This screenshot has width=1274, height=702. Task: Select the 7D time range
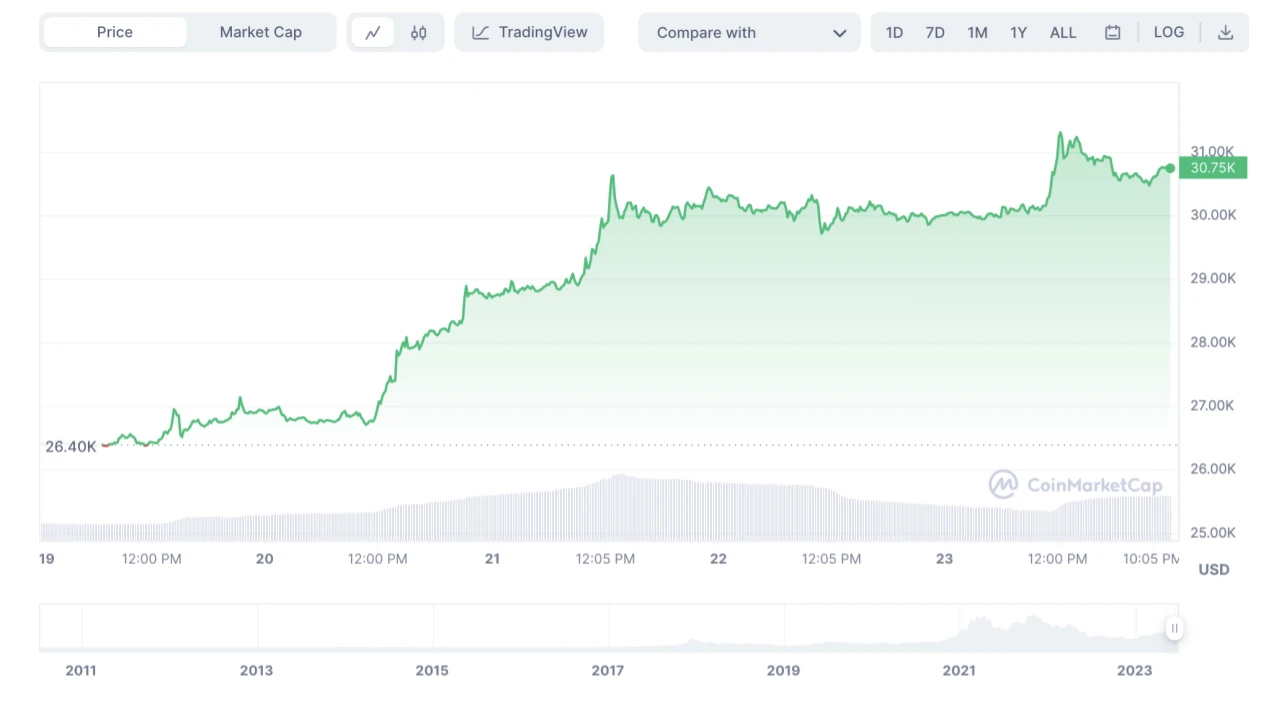[935, 33]
